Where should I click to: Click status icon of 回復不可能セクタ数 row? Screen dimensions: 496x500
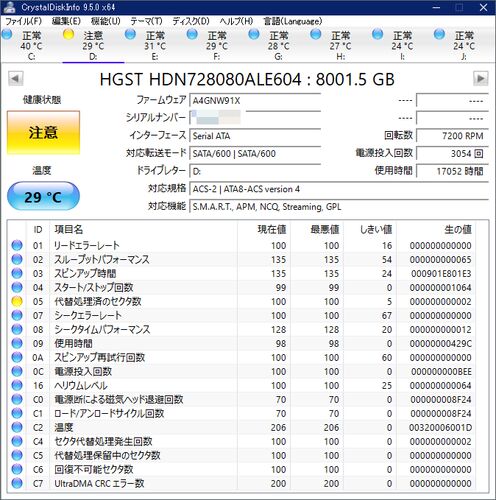point(17,469)
